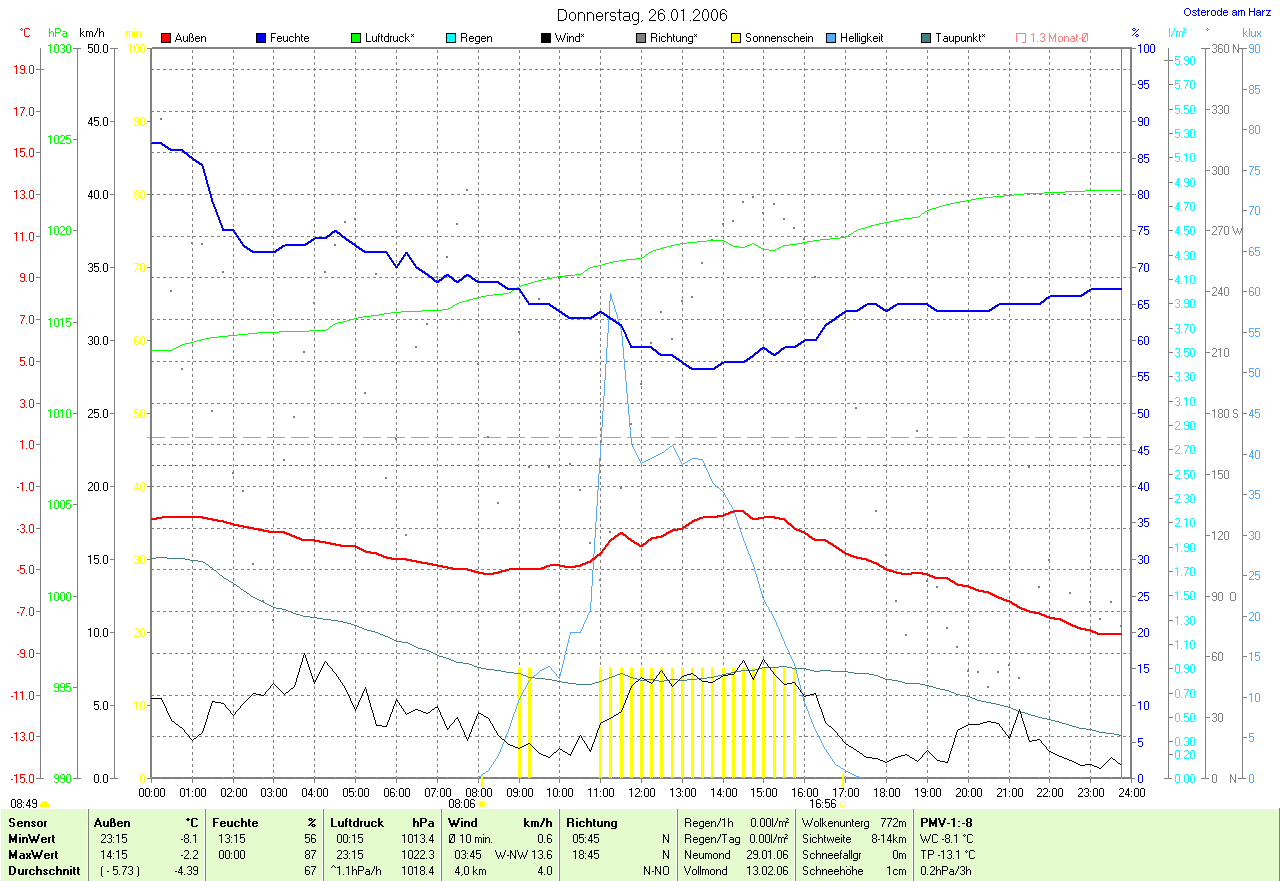
Task: Toggle the 1.3 Monat-Ø legend checkbox
Action: pos(1021,38)
